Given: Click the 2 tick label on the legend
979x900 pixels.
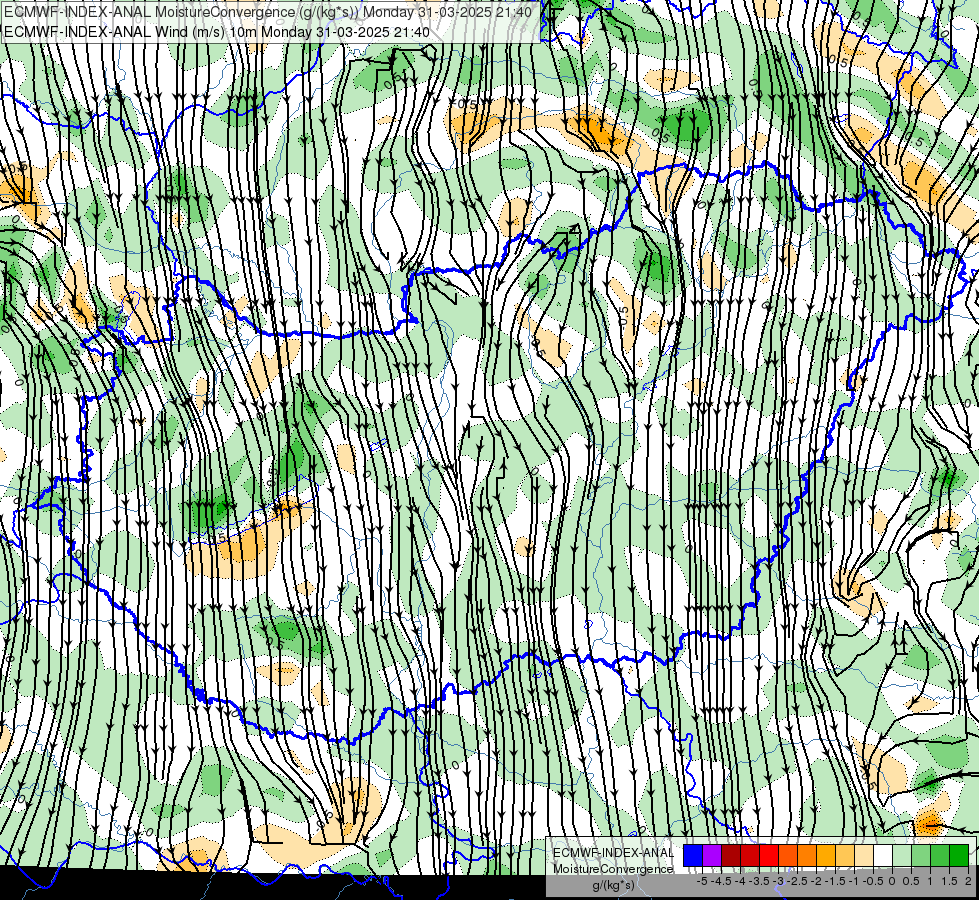Looking at the screenshot, I should tap(968, 881).
